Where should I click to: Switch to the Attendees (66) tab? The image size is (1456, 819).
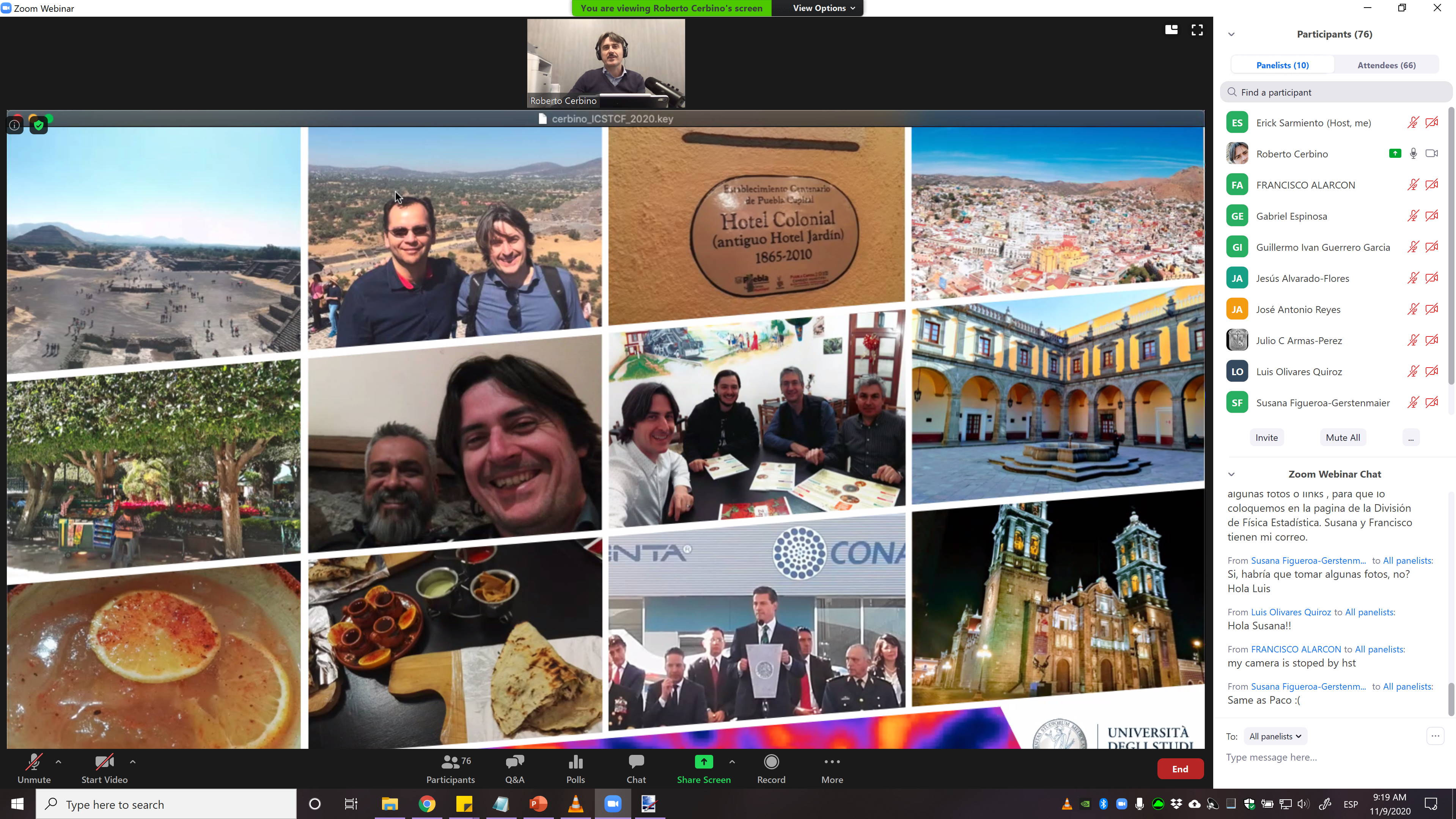coord(1387,65)
